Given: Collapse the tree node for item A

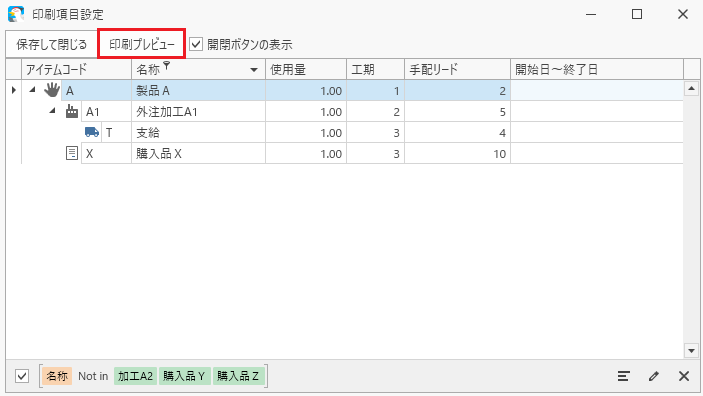Looking at the screenshot, I should coord(32,90).
